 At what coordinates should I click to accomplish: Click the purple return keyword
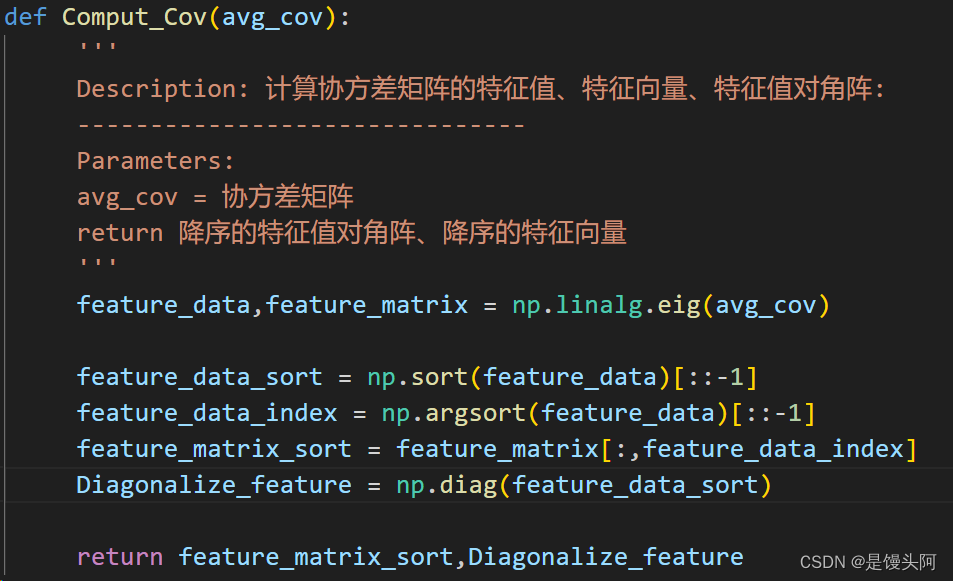tap(120, 557)
